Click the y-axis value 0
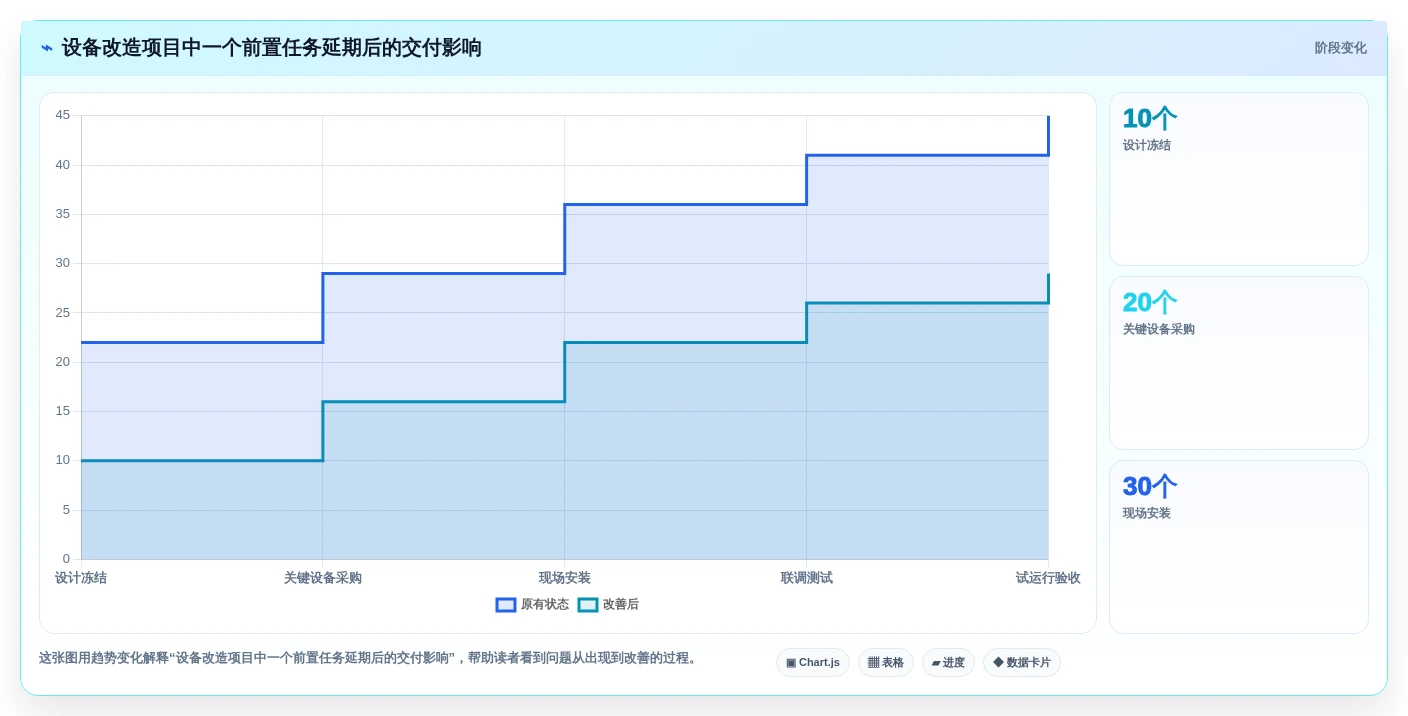The width and height of the screenshot is (1408, 716). pos(66,559)
